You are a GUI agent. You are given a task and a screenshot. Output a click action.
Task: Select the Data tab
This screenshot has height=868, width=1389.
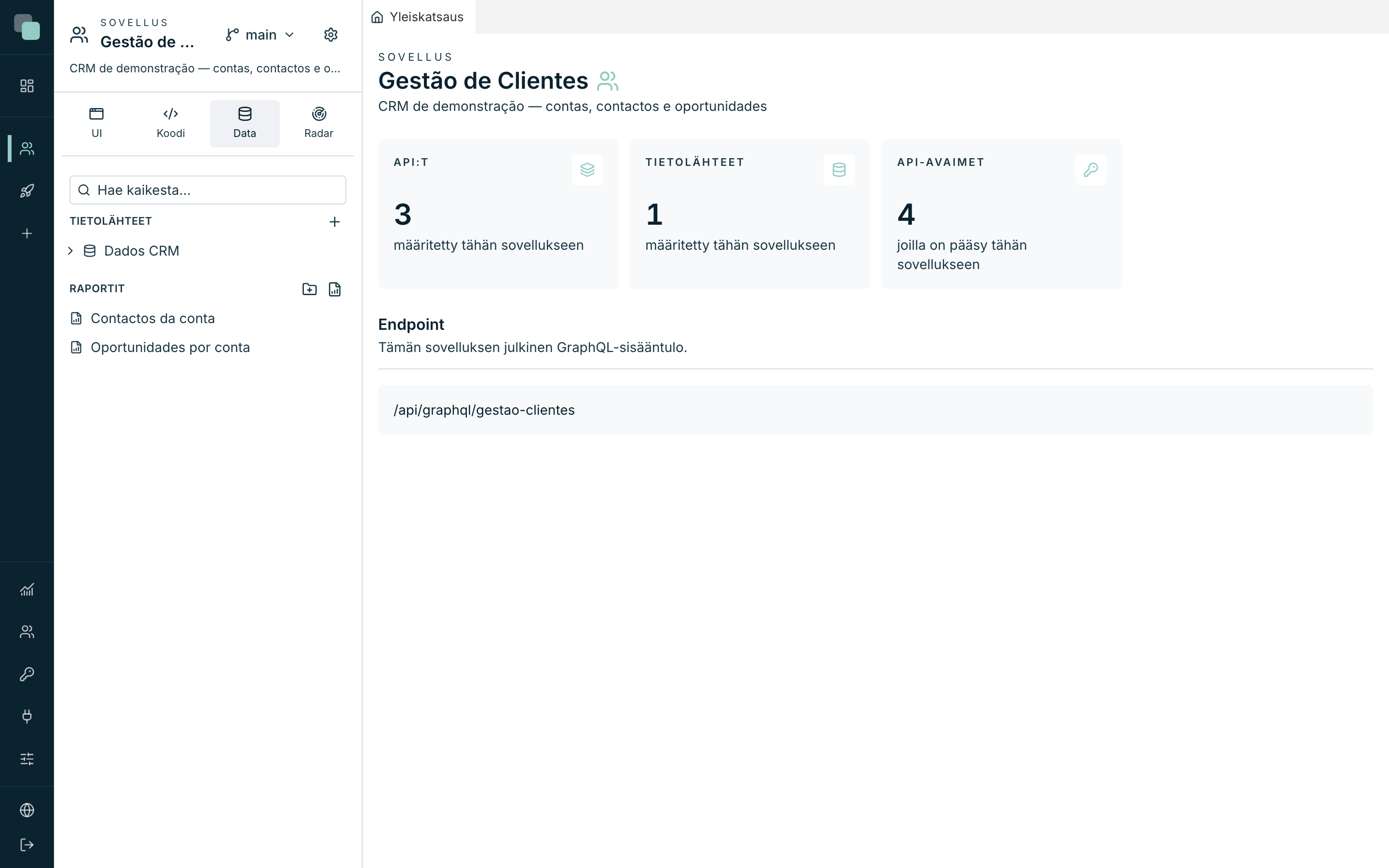tap(245, 123)
